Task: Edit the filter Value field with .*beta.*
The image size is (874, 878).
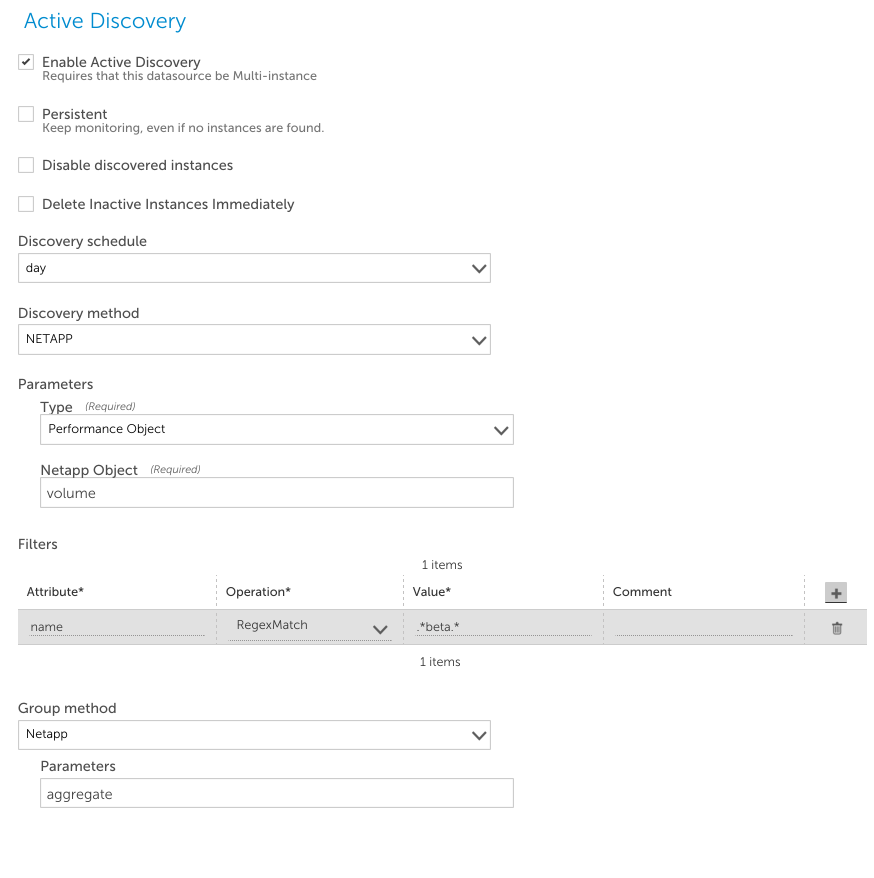Action: click(x=503, y=627)
